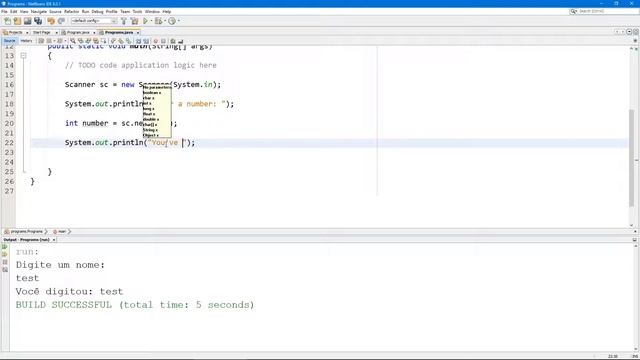The image size is (640, 360).
Task: Open the Edit menu
Action: [x=13, y=11]
